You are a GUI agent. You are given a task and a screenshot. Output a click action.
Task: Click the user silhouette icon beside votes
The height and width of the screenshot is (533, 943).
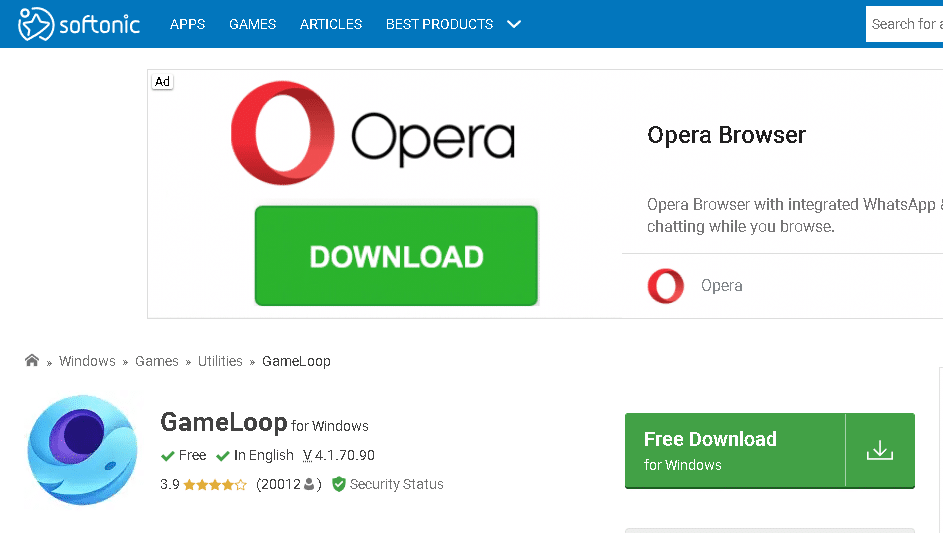pos(309,484)
